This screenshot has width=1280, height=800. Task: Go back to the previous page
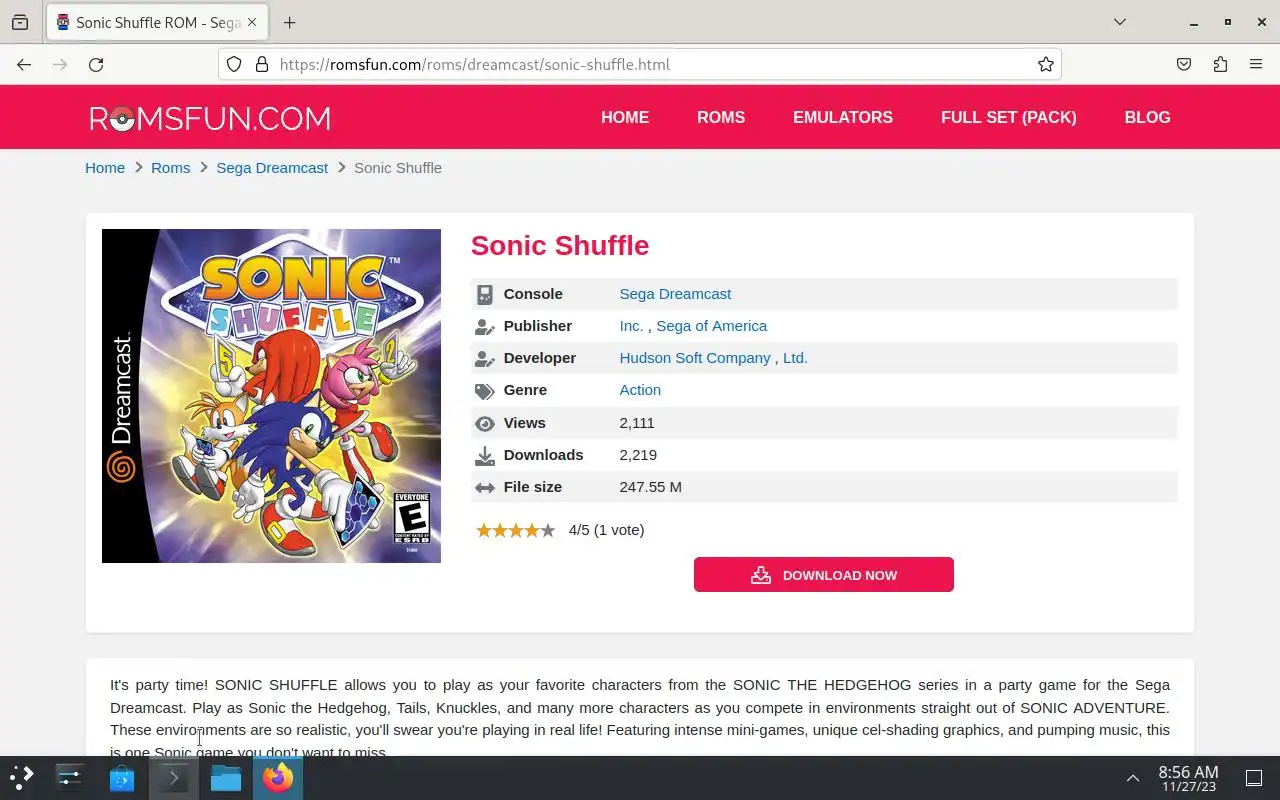(x=24, y=64)
